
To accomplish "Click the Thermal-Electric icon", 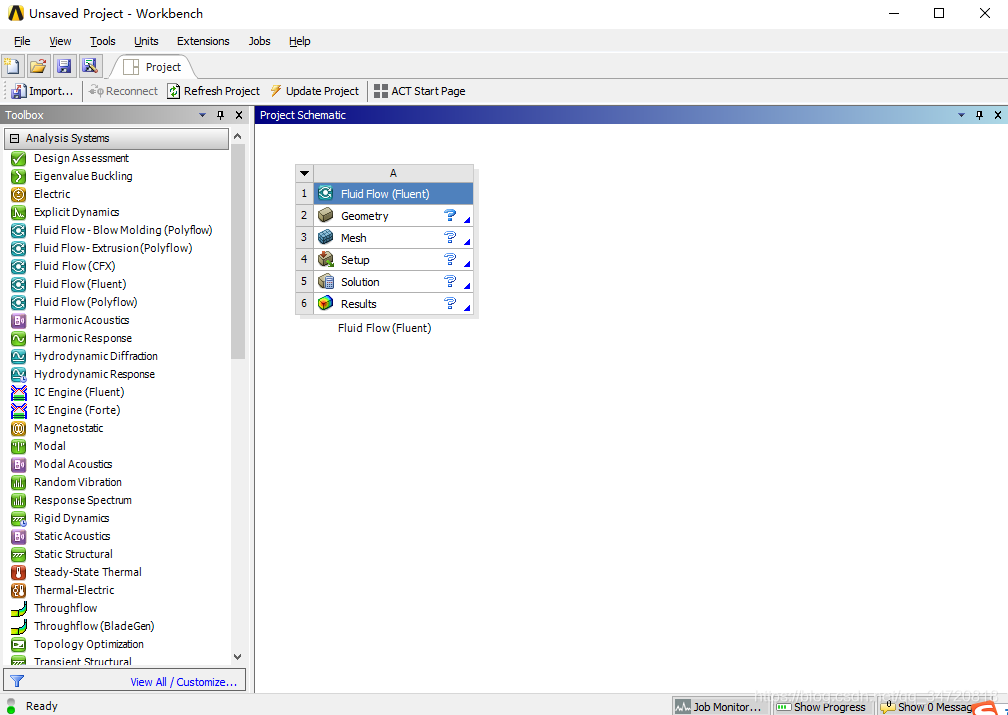I will coord(19,590).
